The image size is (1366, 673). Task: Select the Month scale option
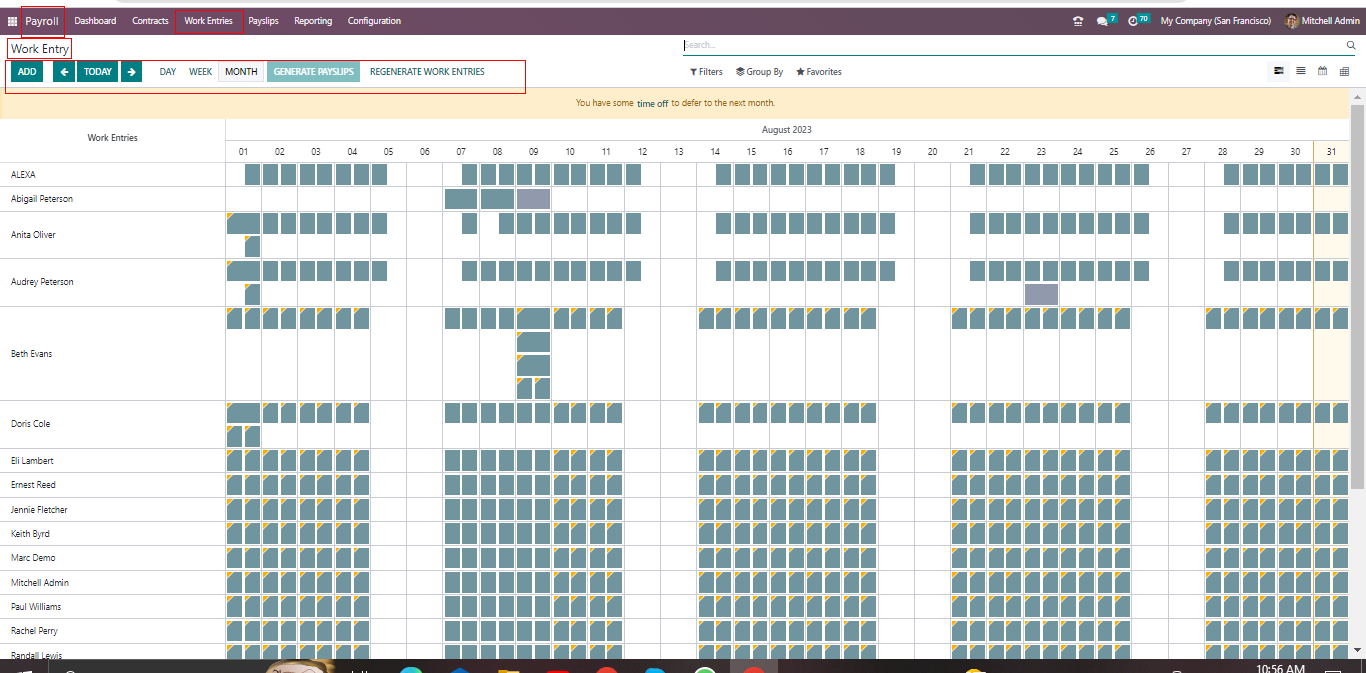coord(241,72)
